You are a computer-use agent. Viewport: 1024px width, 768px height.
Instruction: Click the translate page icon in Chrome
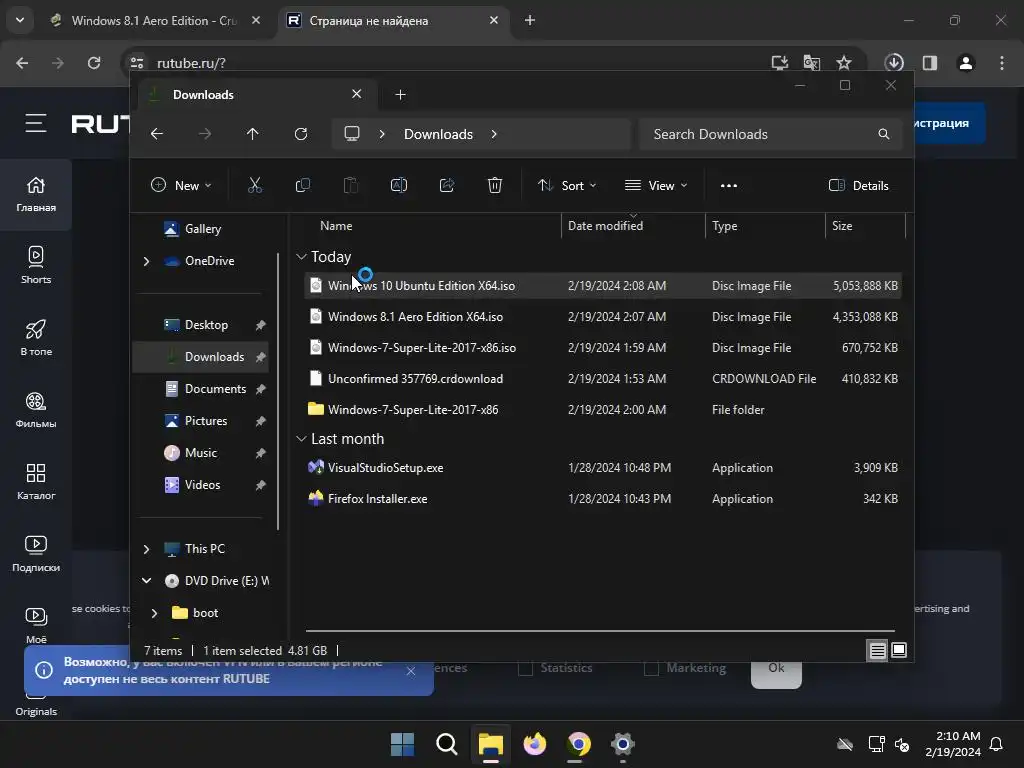pyautogui.click(x=812, y=63)
